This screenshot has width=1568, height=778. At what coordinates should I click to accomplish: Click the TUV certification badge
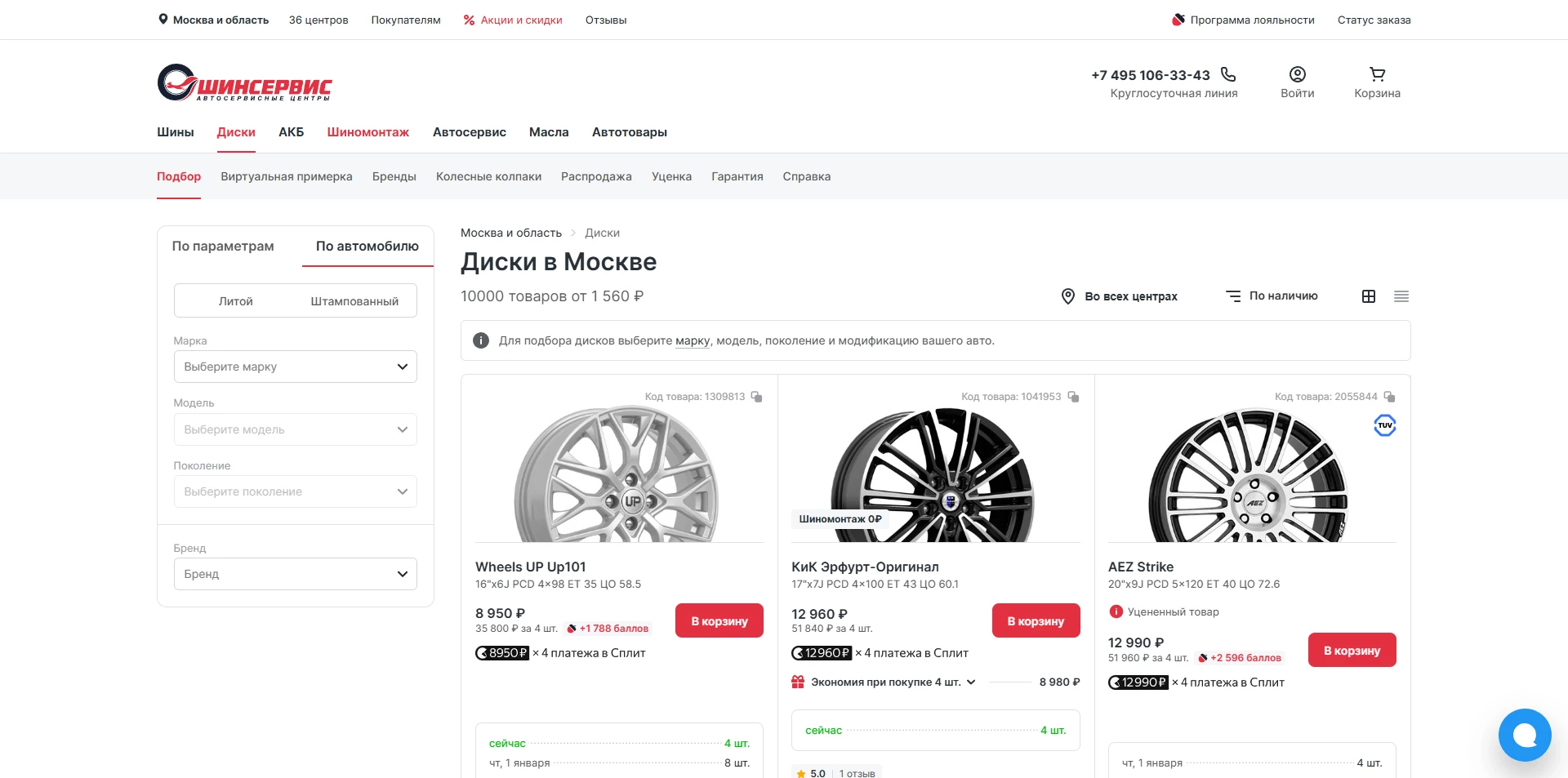click(1385, 425)
